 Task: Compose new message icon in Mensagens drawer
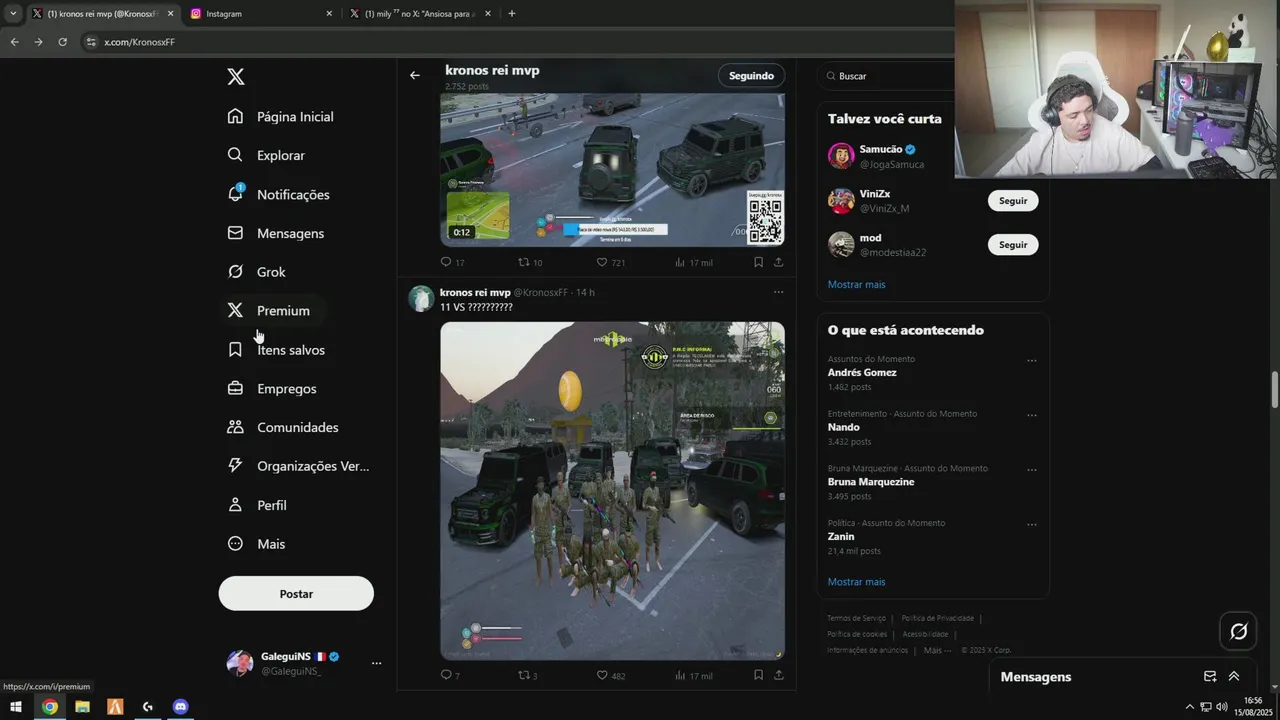point(1210,677)
